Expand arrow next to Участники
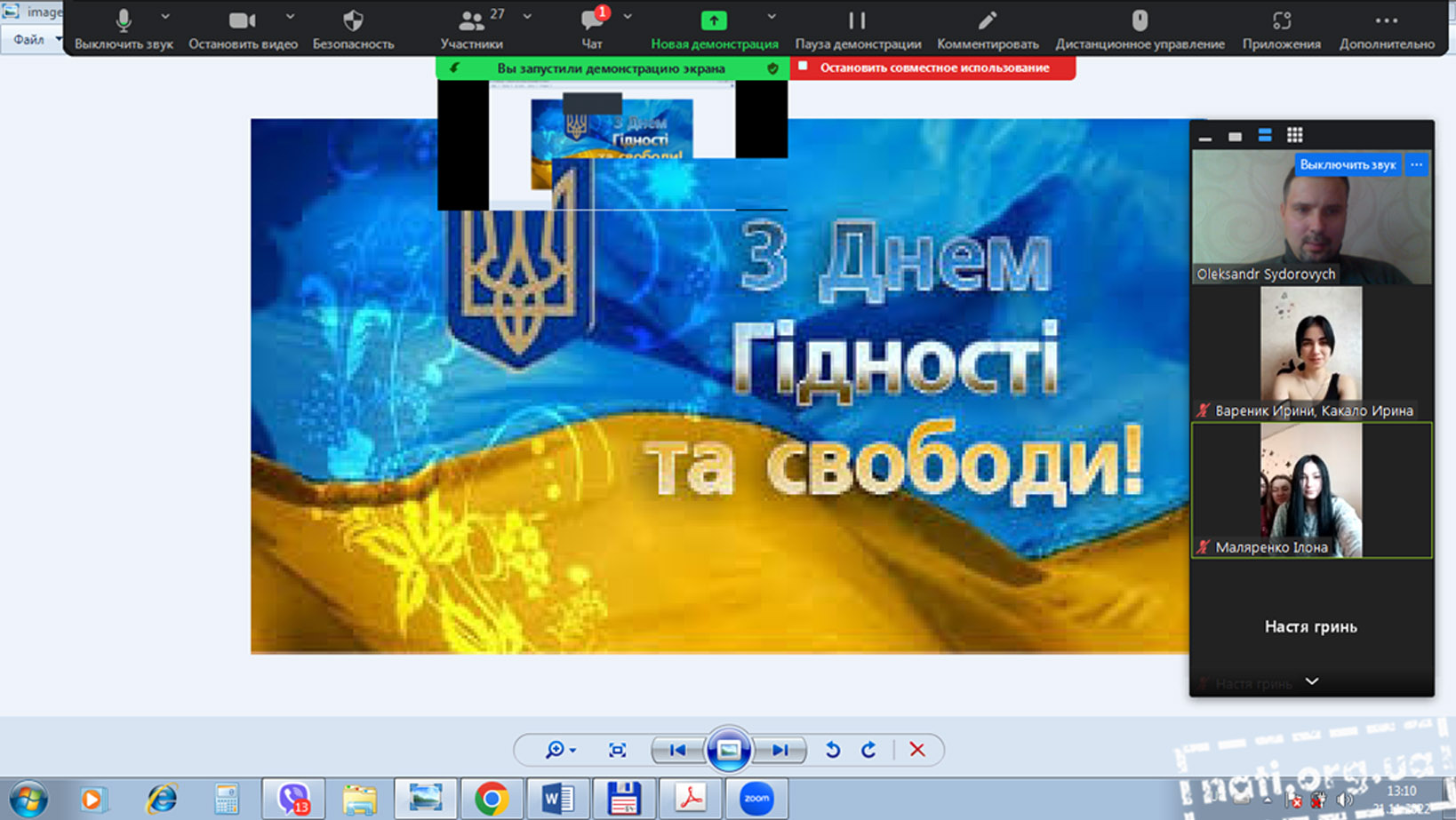The height and width of the screenshot is (820, 1456). coord(527,16)
